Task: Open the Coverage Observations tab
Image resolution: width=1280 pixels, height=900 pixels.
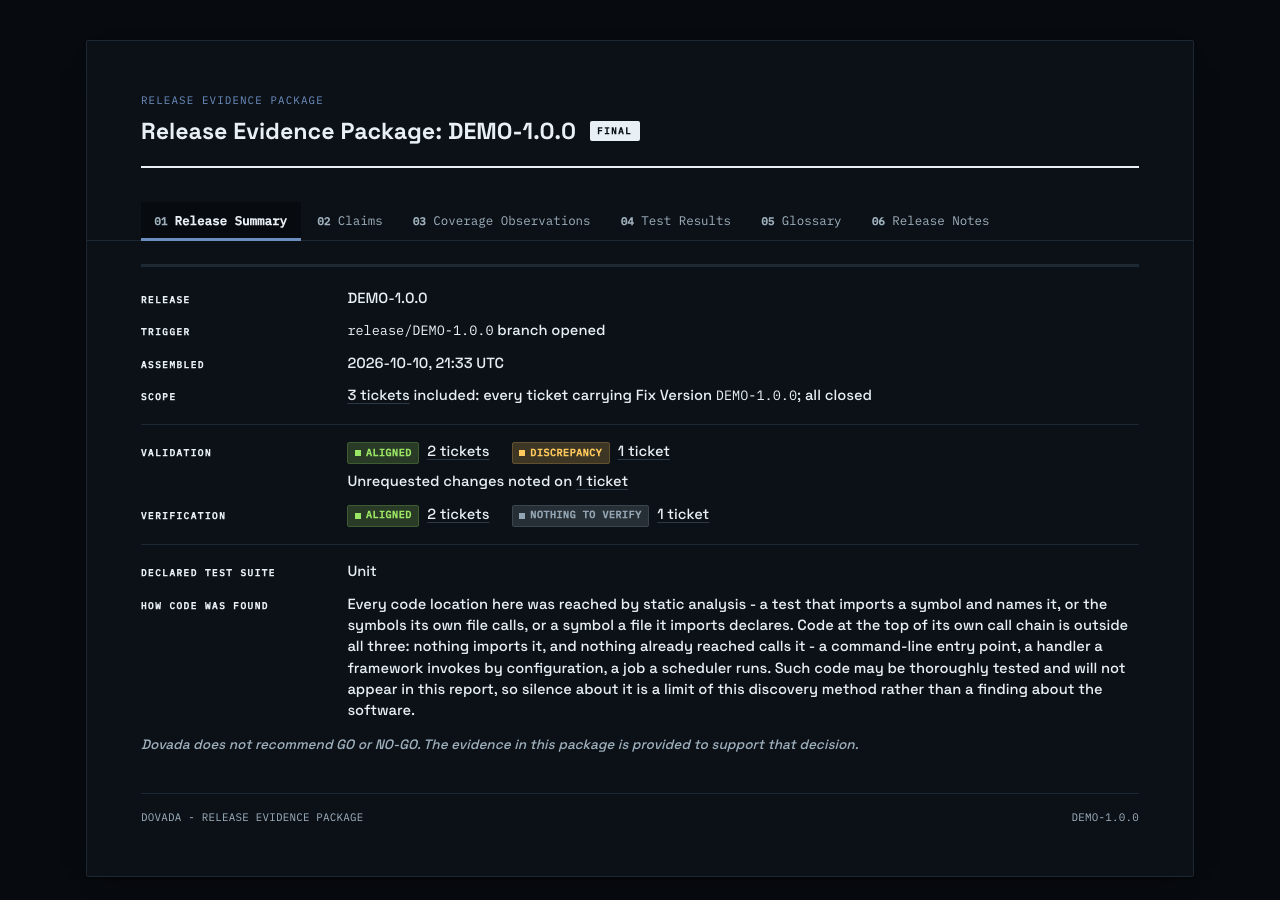Action: click(501, 221)
